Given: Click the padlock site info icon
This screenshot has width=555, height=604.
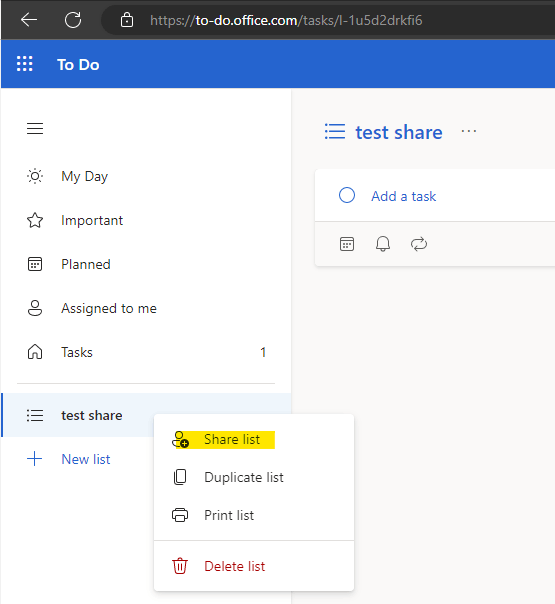Looking at the screenshot, I should pos(127,20).
